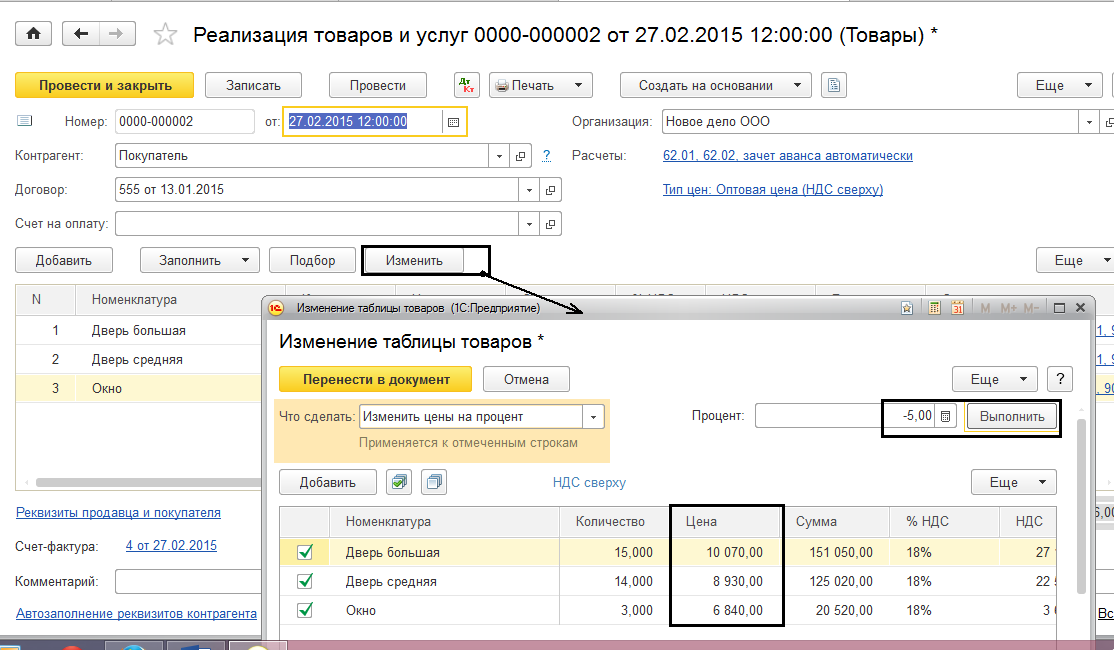Click the Номер input field
This screenshot has height=650, width=1114.
pyautogui.click(x=185, y=121)
